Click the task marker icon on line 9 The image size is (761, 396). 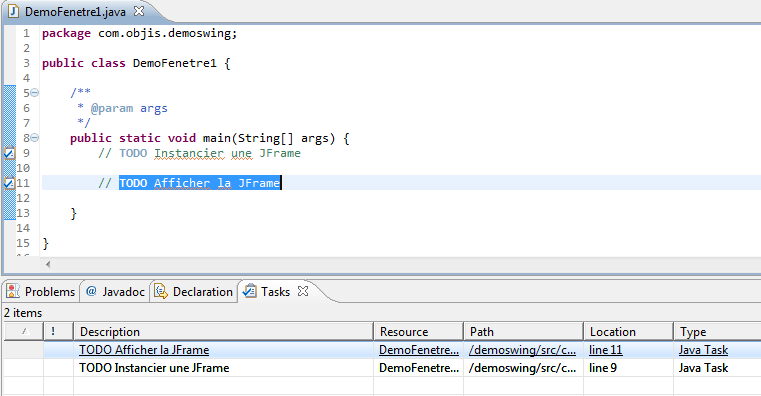[x=9, y=153]
